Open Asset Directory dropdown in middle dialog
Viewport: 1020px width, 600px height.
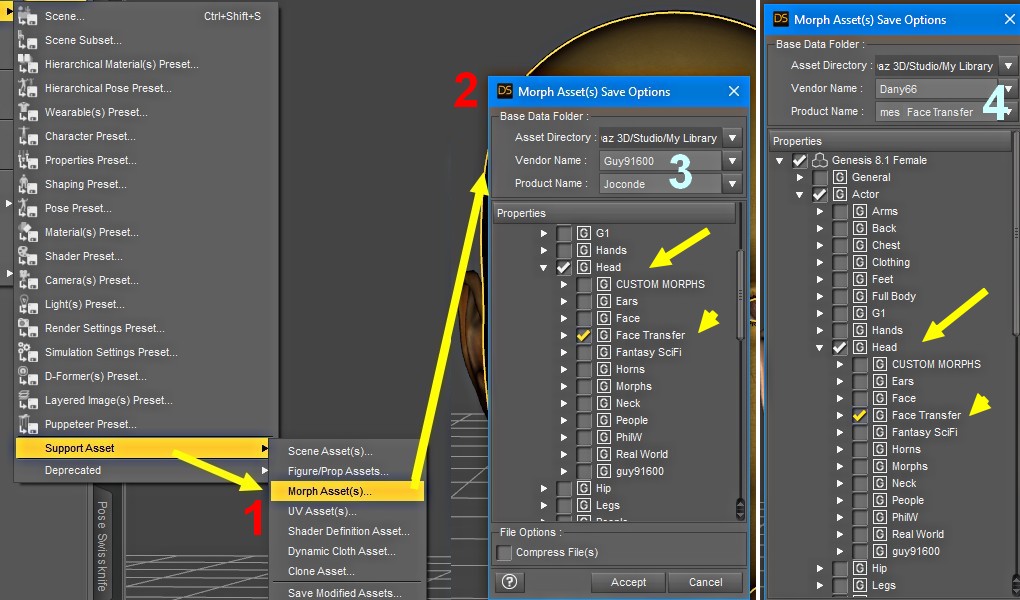click(x=732, y=138)
